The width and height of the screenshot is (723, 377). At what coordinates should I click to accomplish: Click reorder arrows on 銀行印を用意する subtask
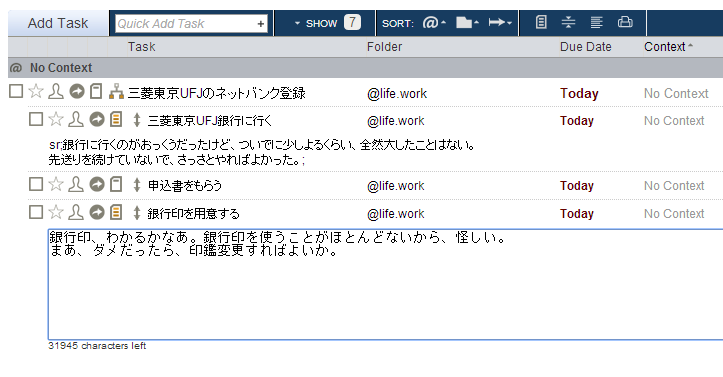tap(136, 212)
